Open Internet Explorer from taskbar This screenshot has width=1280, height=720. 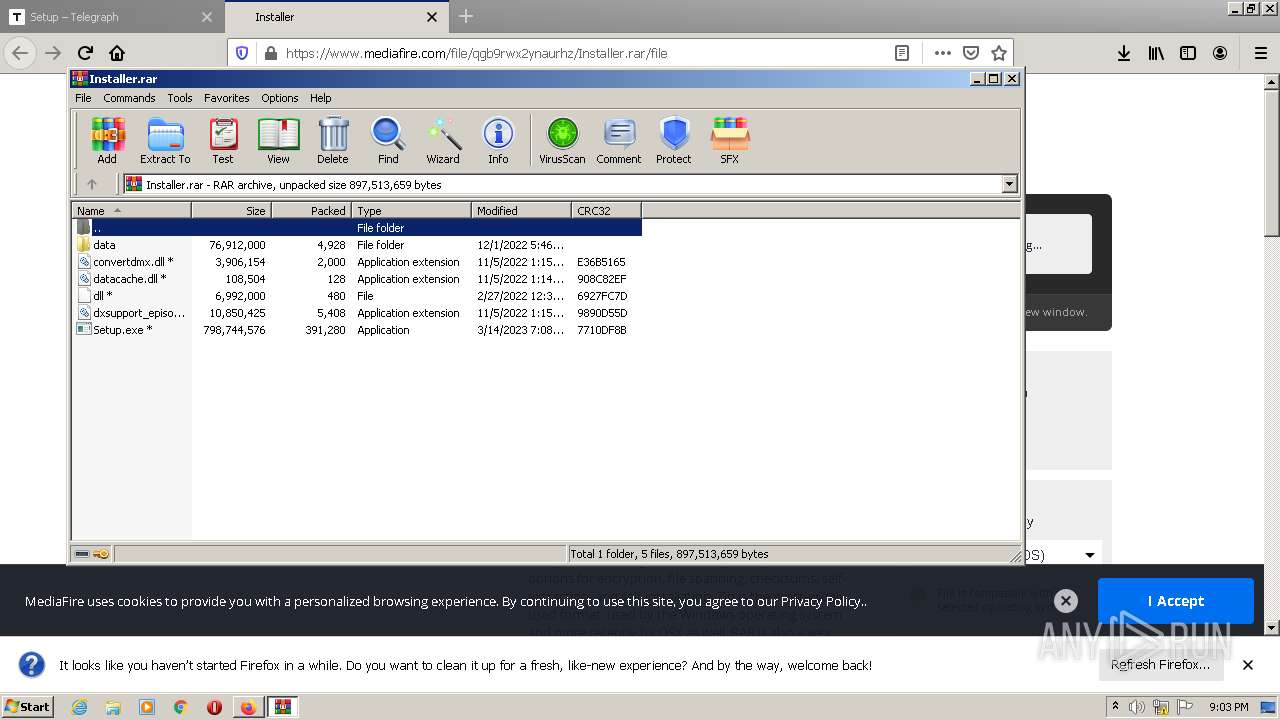coord(79,707)
